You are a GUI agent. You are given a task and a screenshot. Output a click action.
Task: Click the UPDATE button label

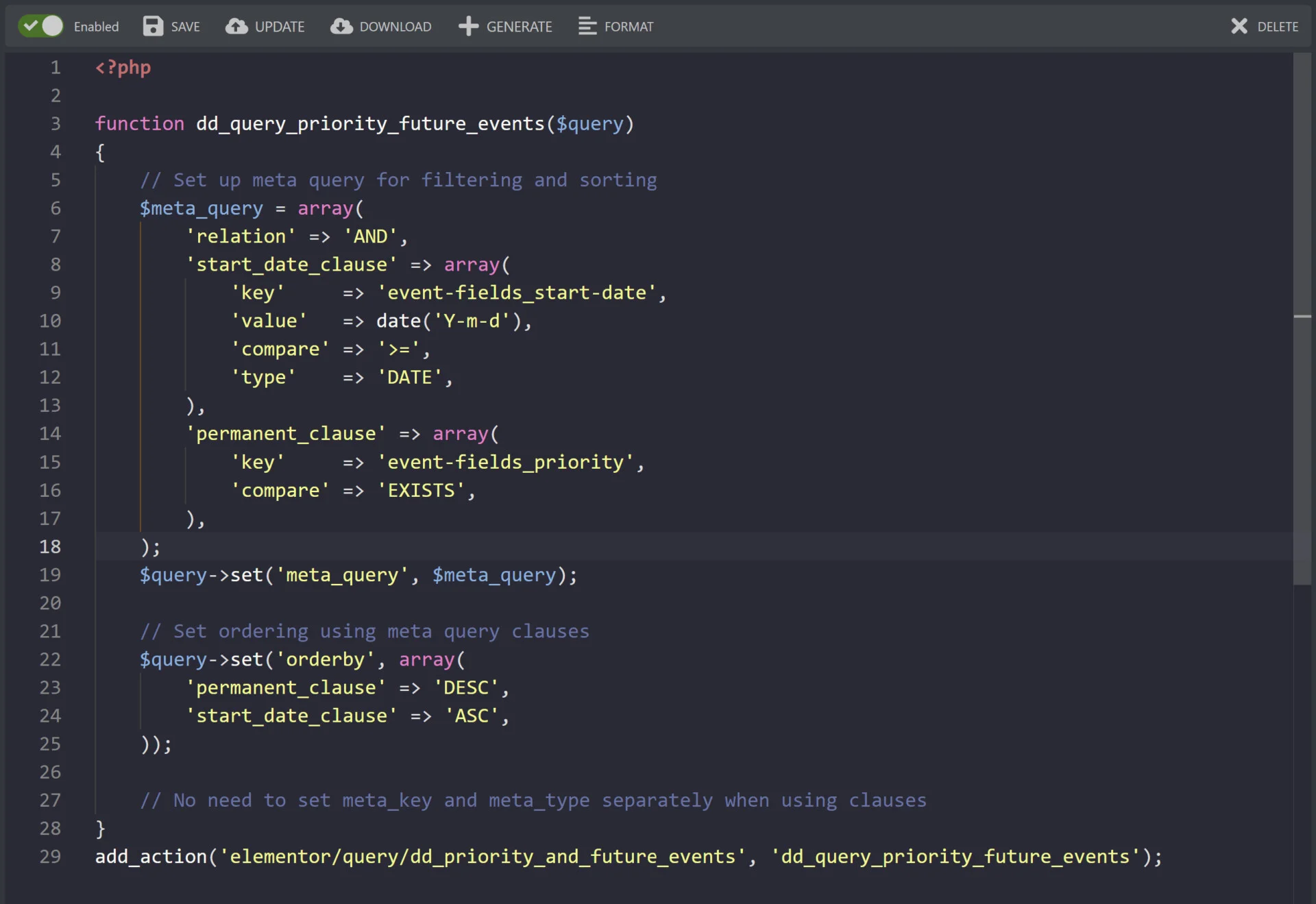280,27
